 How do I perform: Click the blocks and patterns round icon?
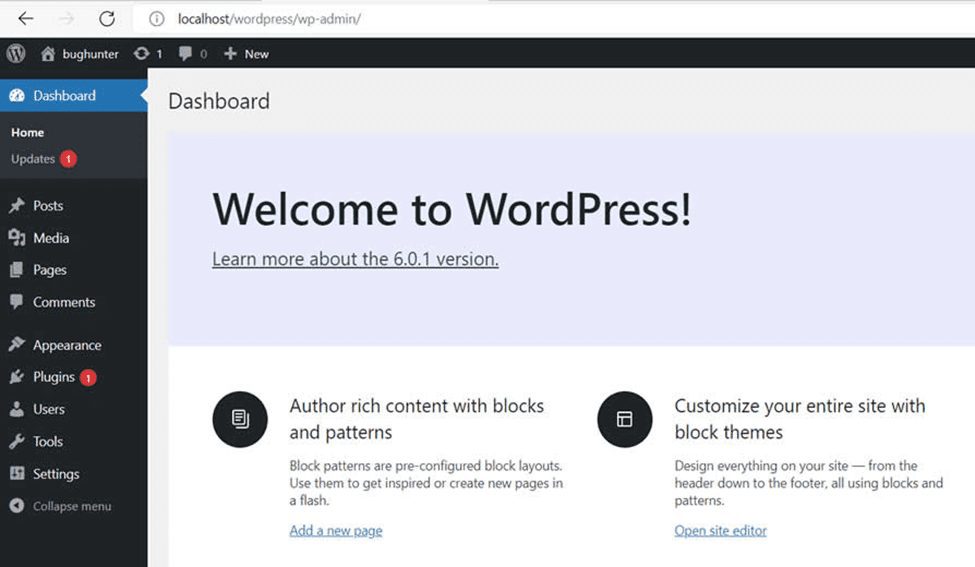click(x=240, y=419)
